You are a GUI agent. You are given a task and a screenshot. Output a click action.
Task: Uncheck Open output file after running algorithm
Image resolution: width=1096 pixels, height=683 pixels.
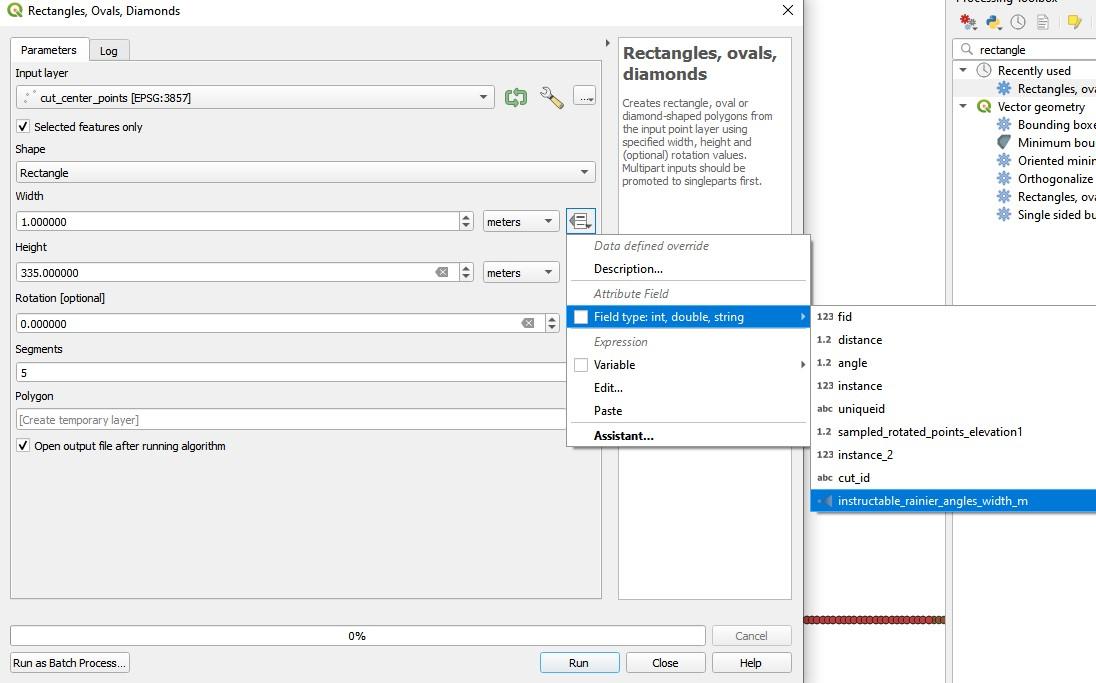[x=24, y=446]
